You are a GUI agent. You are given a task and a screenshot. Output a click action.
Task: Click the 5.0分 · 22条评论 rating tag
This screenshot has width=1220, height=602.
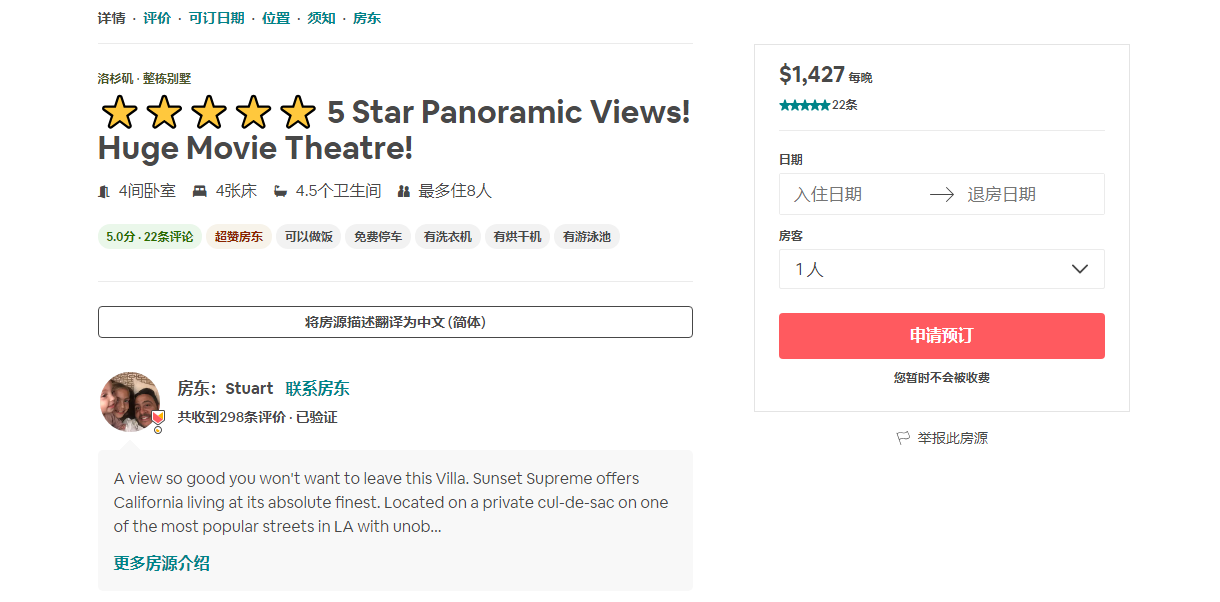[x=150, y=237]
